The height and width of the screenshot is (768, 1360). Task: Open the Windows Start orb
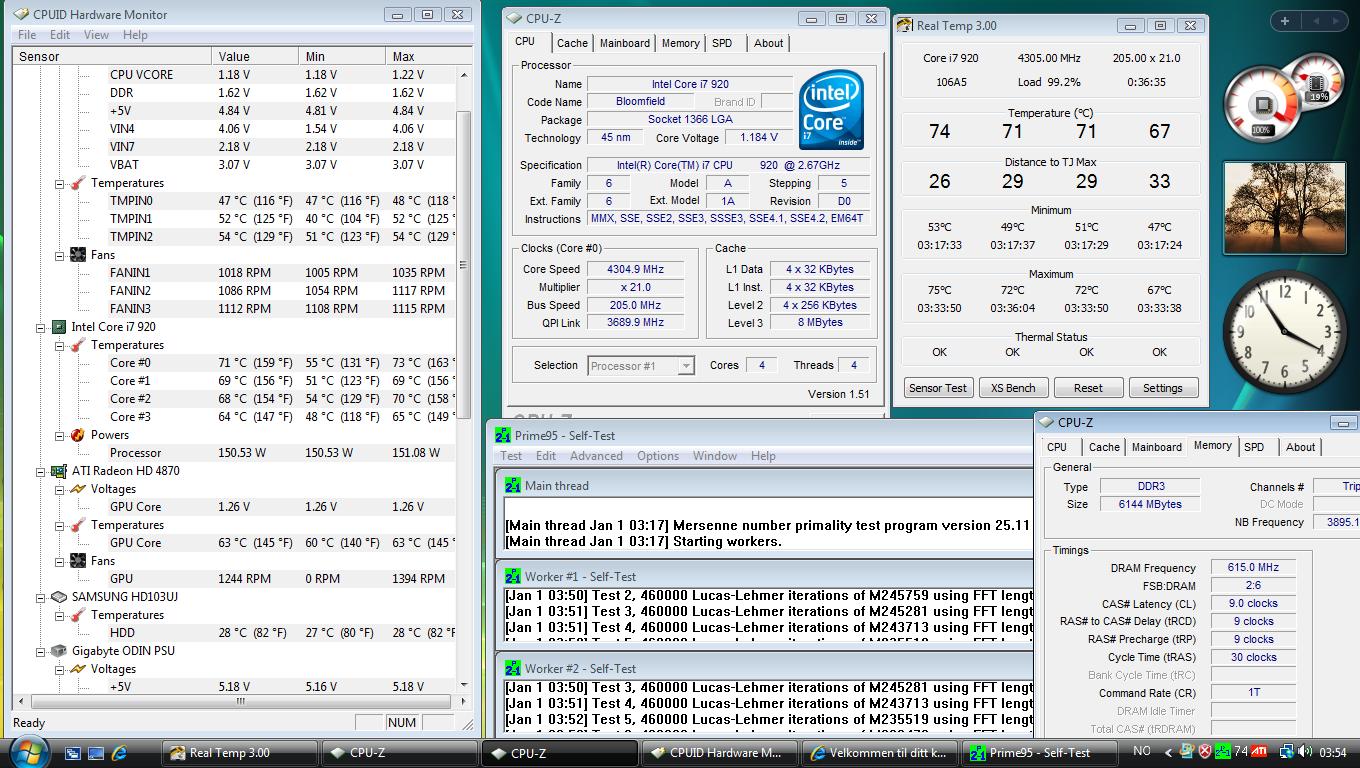27,752
